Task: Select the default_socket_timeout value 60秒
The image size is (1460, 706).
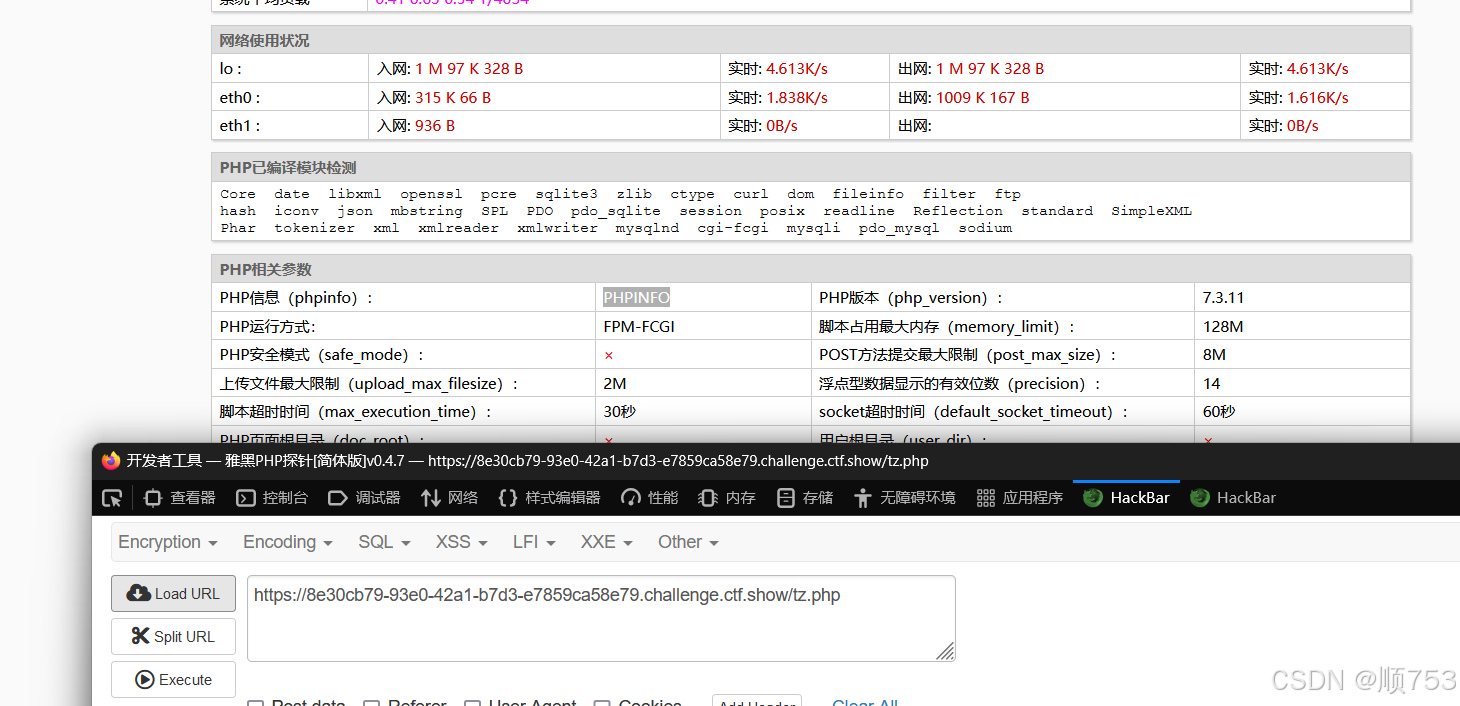Action: [x=1219, y=412]
